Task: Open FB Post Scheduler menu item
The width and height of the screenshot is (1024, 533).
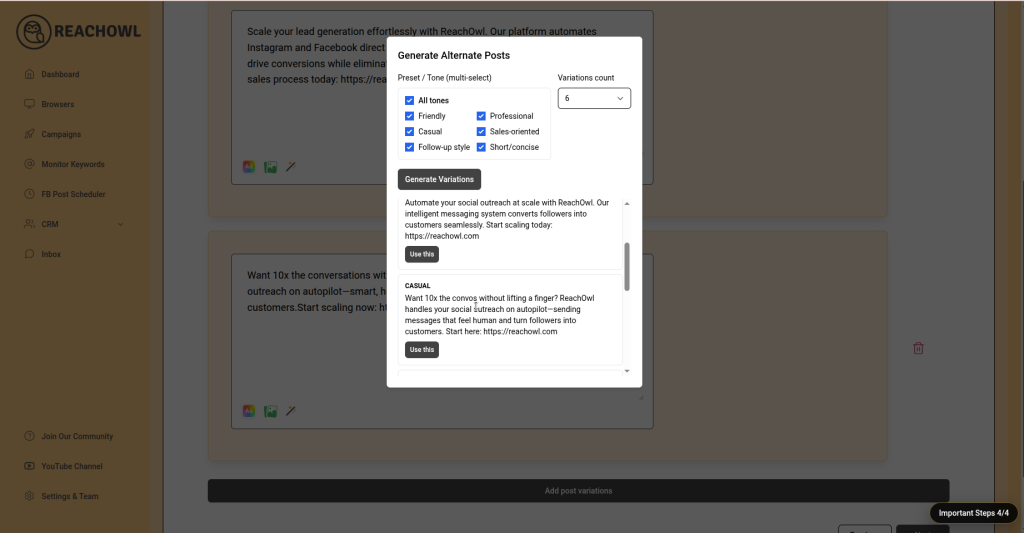Action: pos(73,194)
